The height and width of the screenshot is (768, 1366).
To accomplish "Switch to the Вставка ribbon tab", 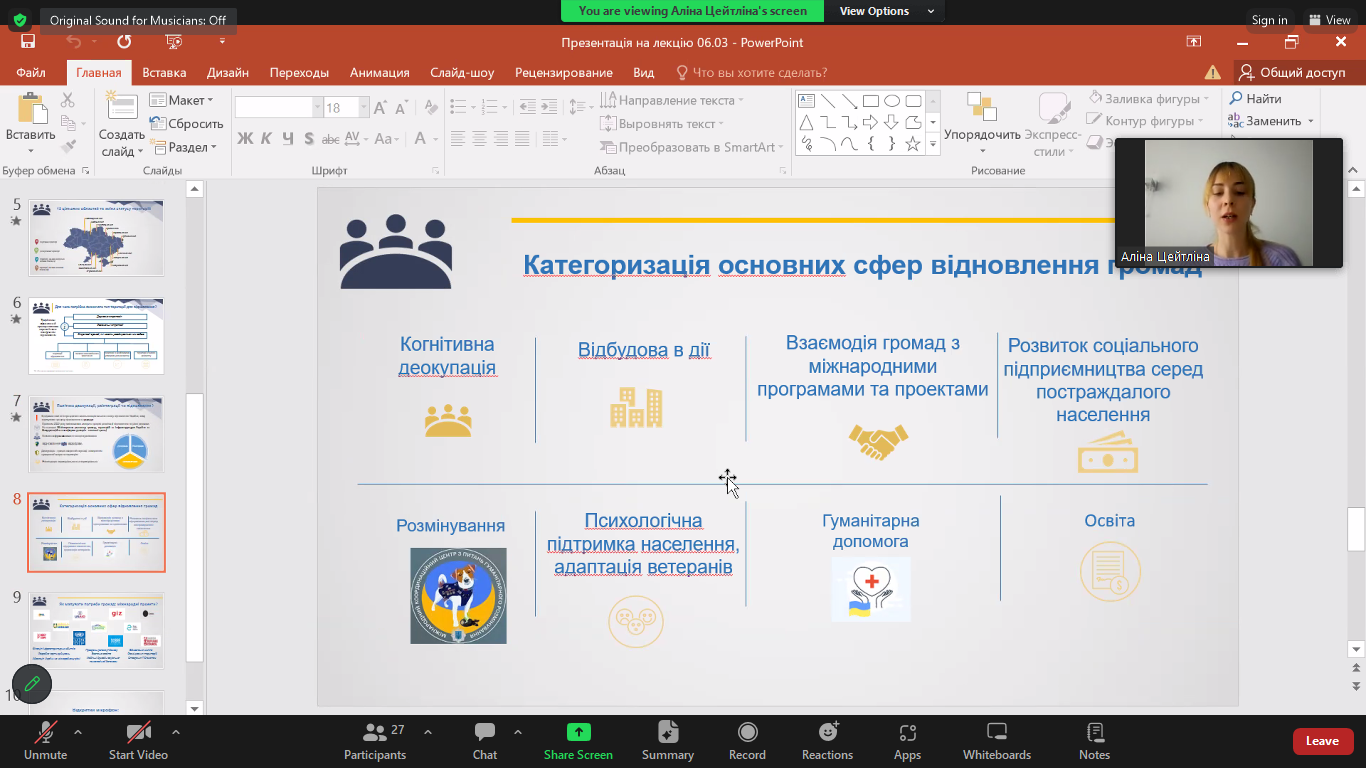I will point(164,72).
